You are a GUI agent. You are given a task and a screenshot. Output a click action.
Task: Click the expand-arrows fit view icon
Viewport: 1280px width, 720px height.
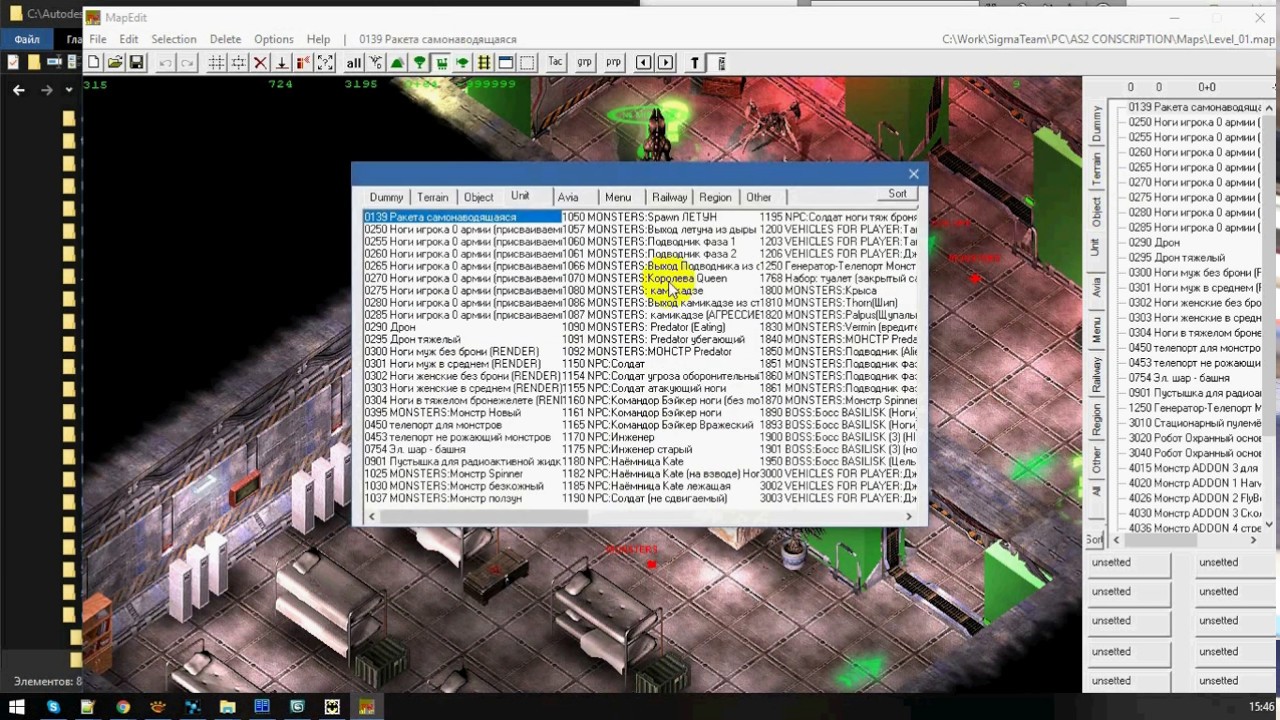pos(325,63)
